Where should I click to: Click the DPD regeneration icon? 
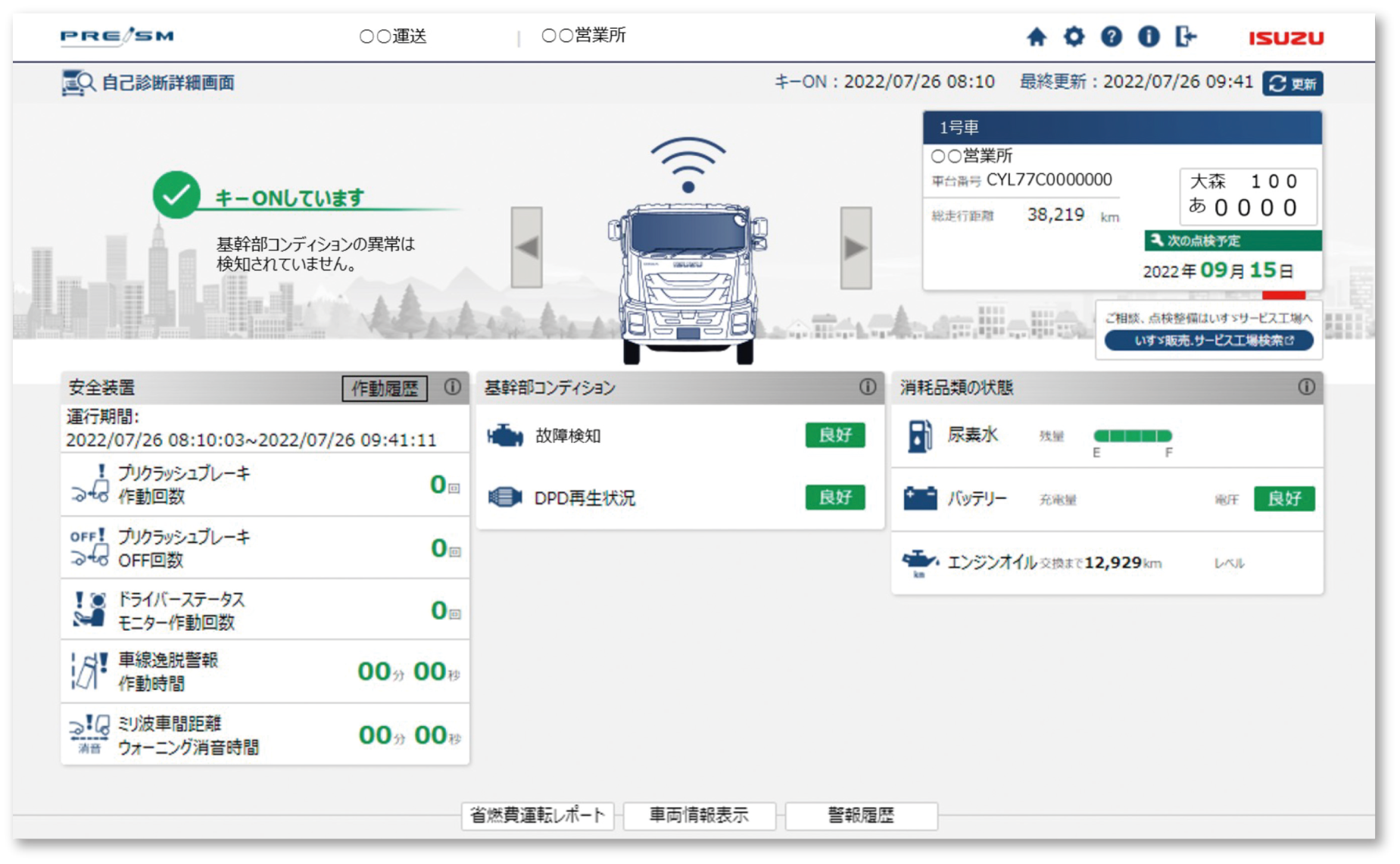[505, 498]
